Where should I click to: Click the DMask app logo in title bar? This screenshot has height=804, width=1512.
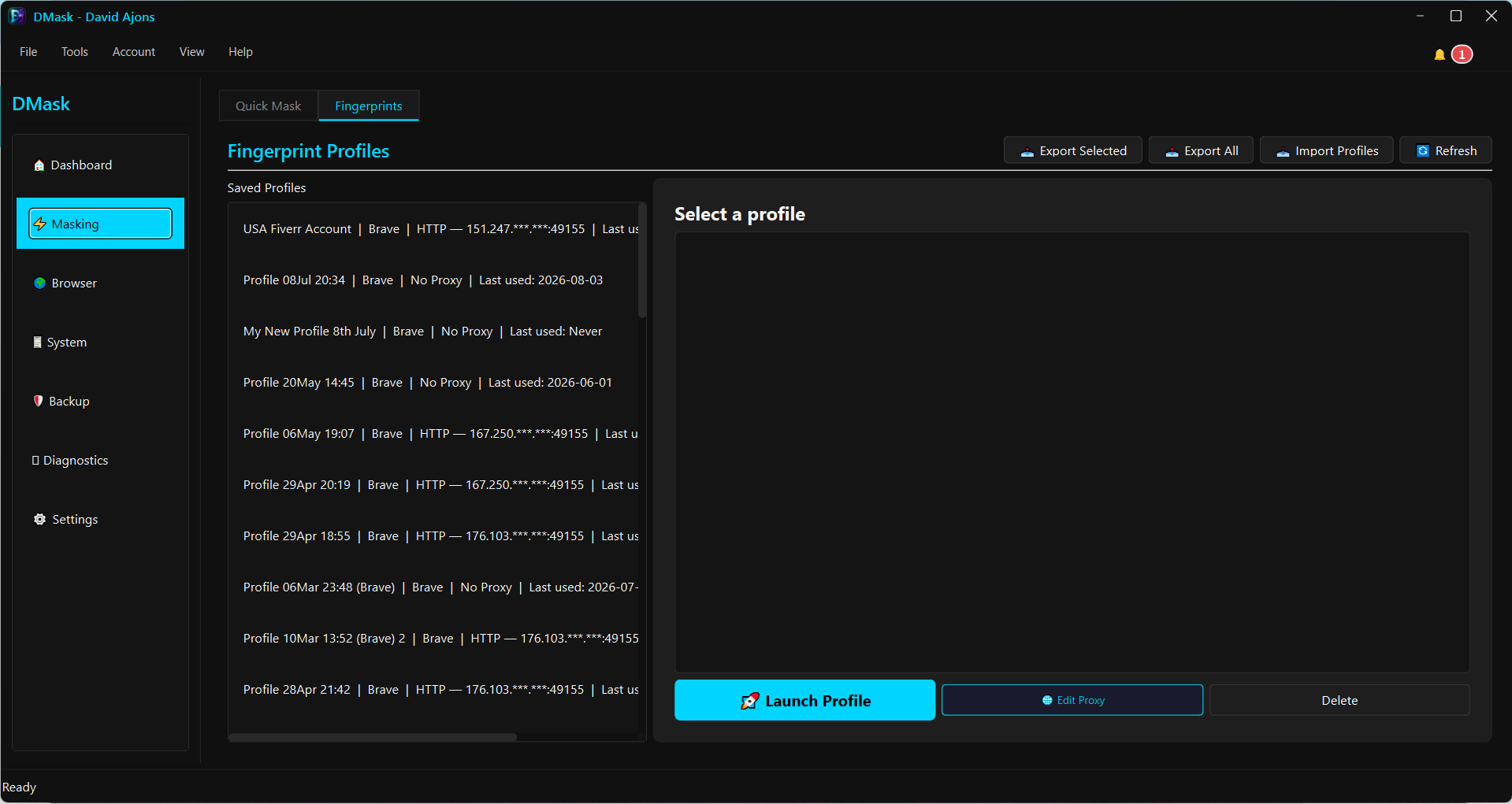[17, 17]
